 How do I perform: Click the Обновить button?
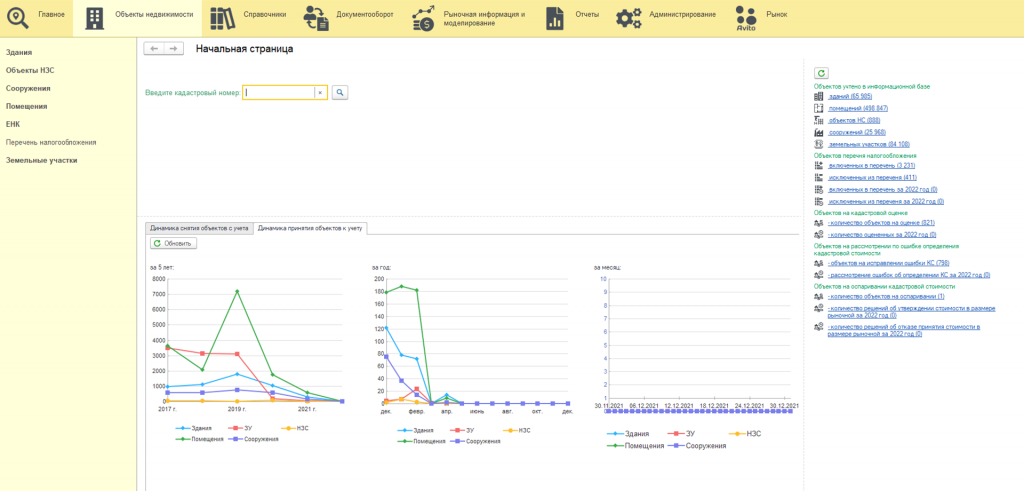[x=173, y=244]
